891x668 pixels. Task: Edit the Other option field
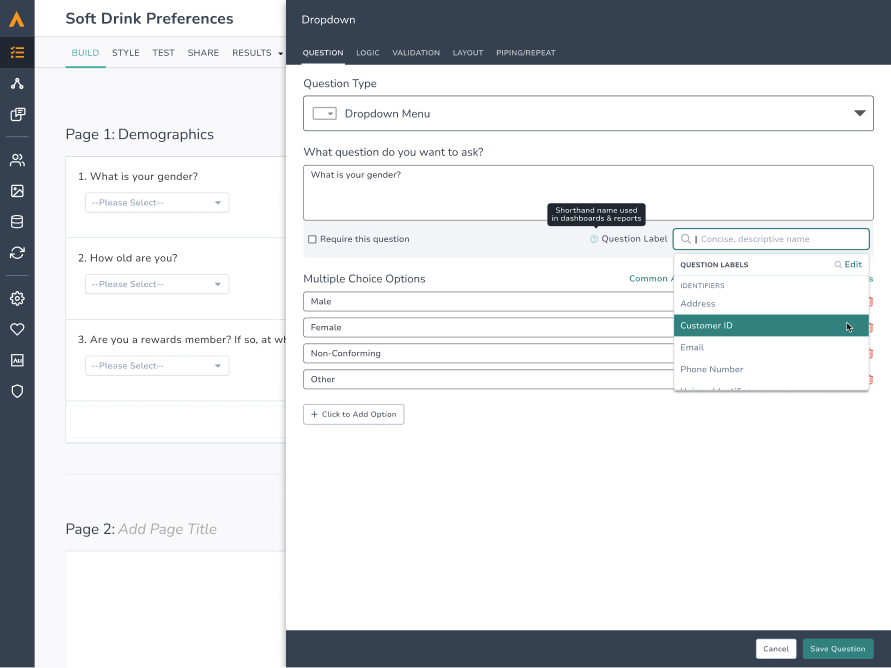(489, 379)
